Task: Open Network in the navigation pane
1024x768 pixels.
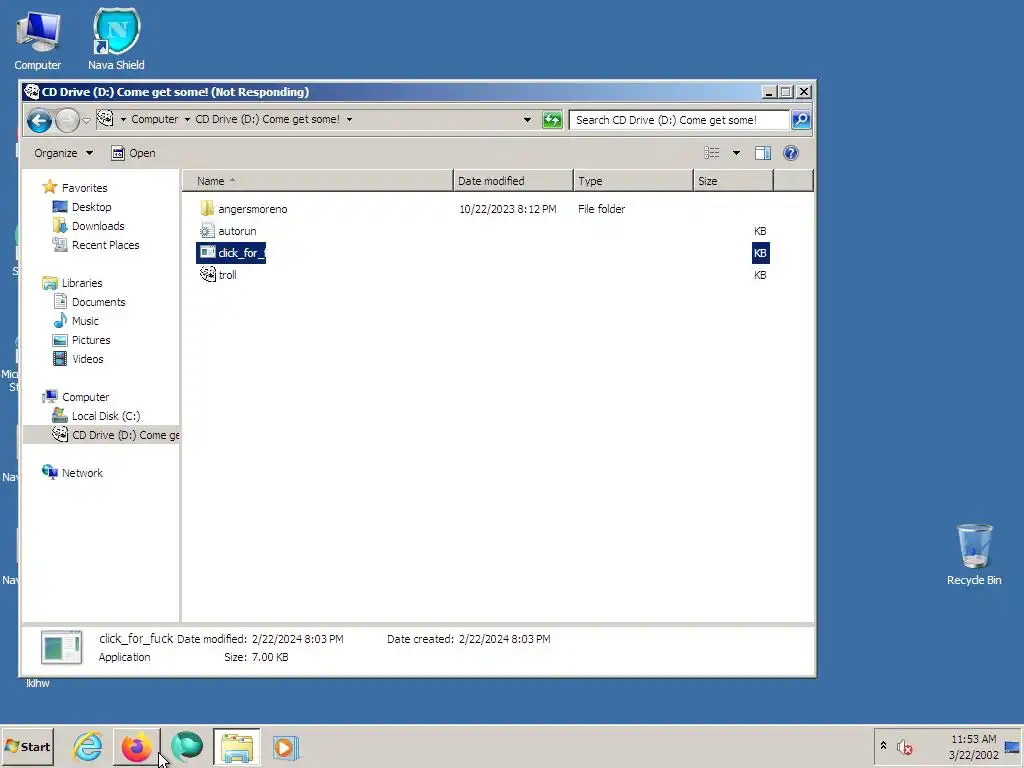Action: click(72, 473)
